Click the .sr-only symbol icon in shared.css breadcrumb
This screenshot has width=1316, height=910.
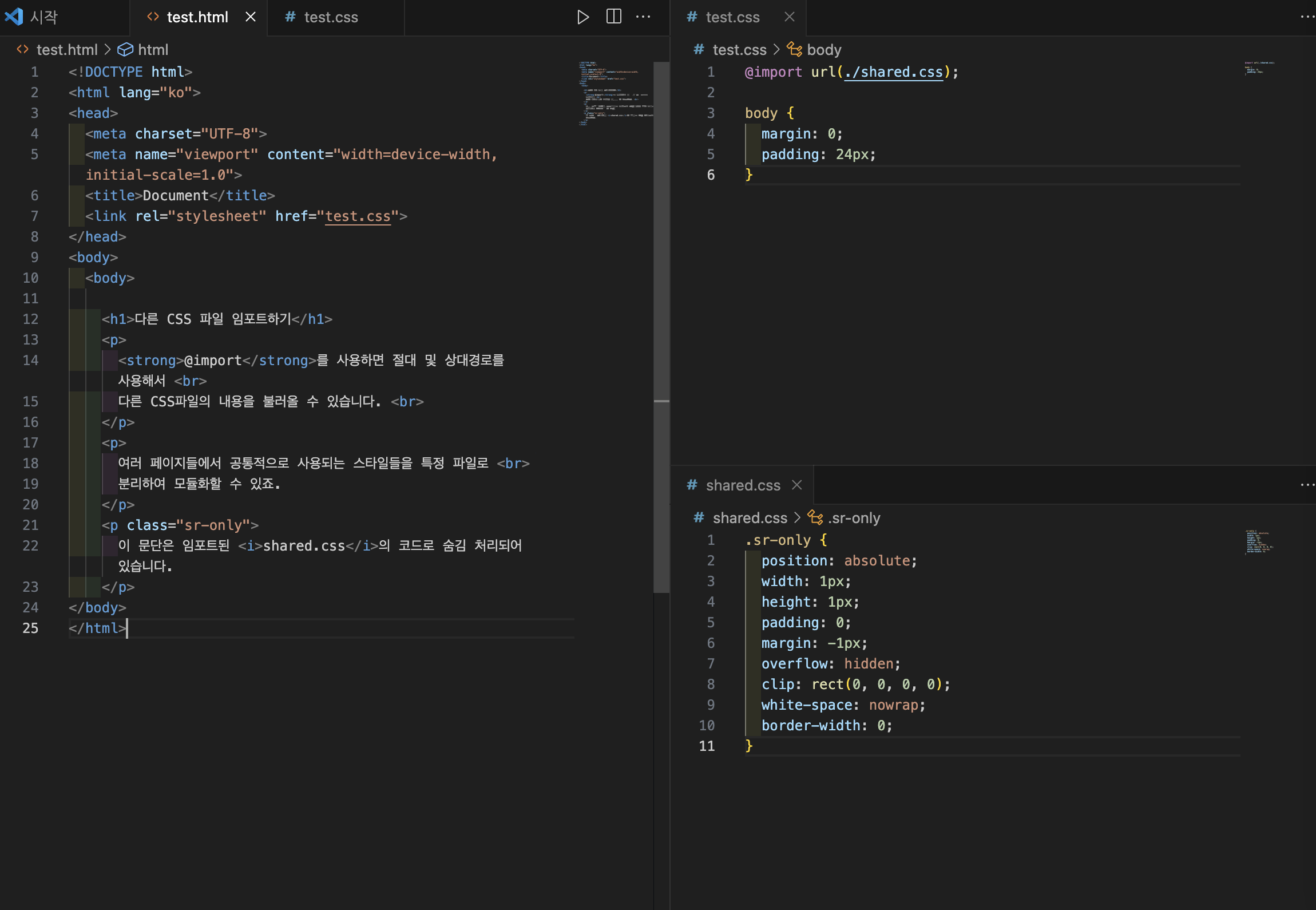[815, 518]
